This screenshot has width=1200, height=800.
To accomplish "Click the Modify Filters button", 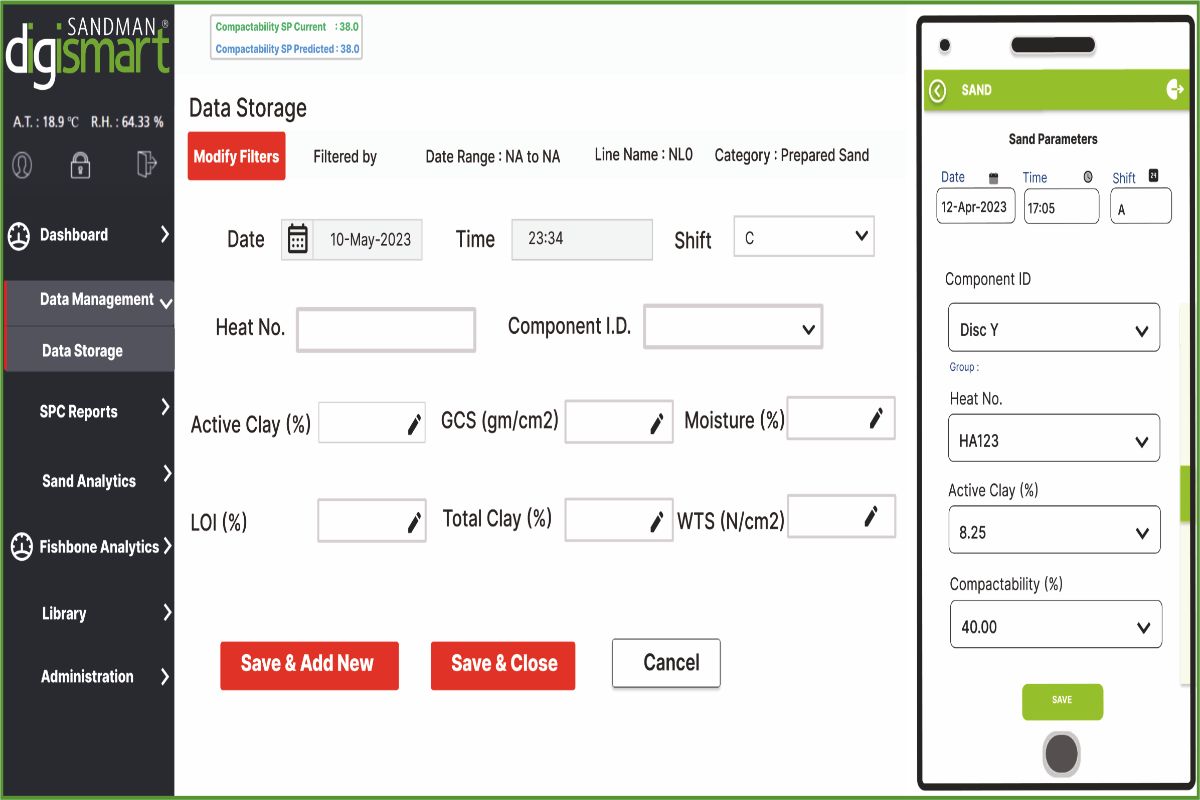I will [237, 156].
